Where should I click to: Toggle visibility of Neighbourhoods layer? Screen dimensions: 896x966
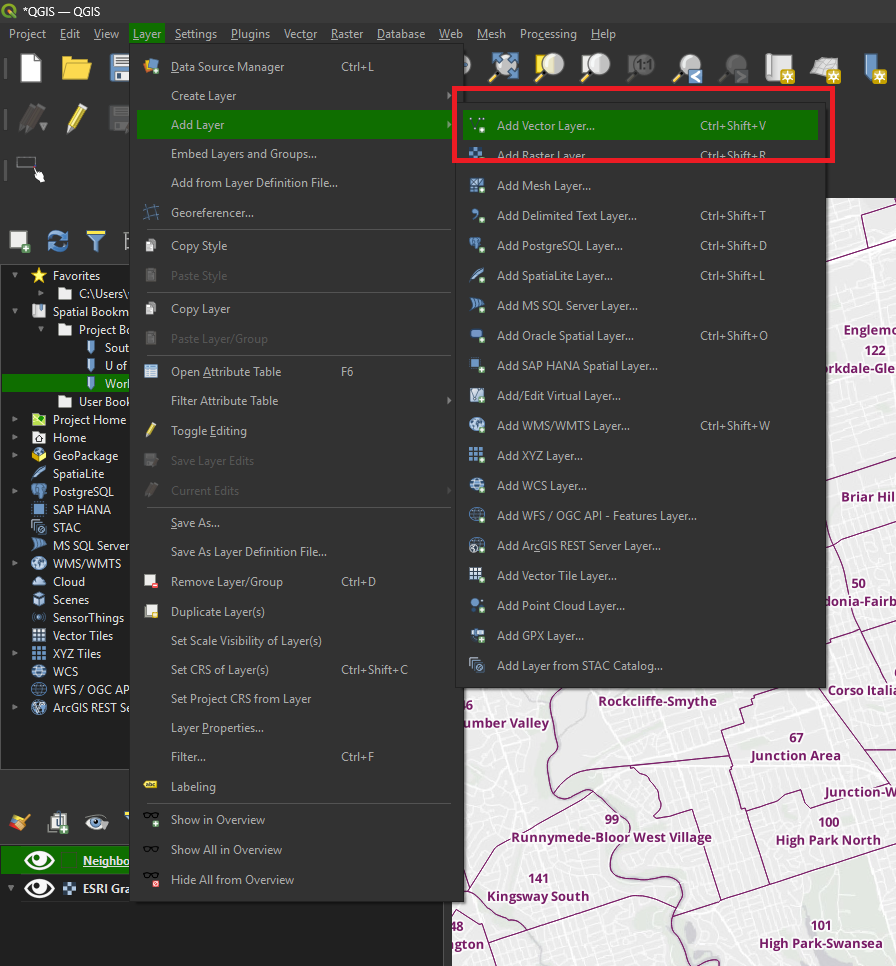click(39, 860)
